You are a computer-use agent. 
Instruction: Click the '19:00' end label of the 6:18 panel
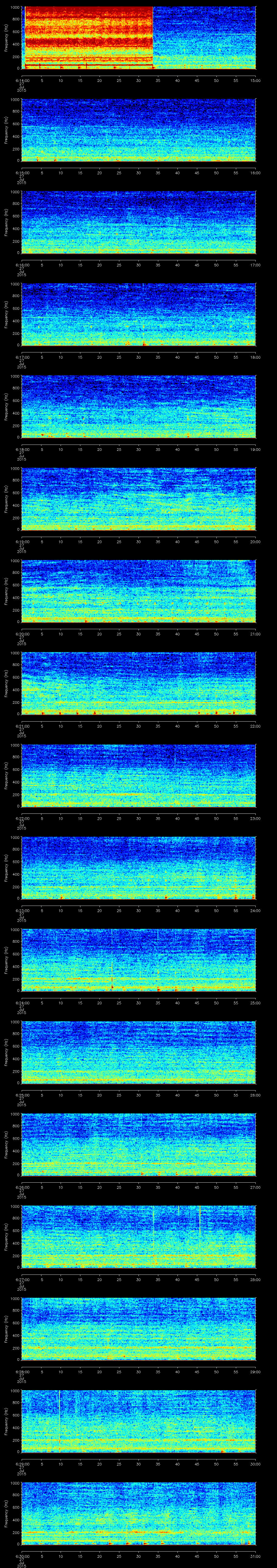(255, 449)
